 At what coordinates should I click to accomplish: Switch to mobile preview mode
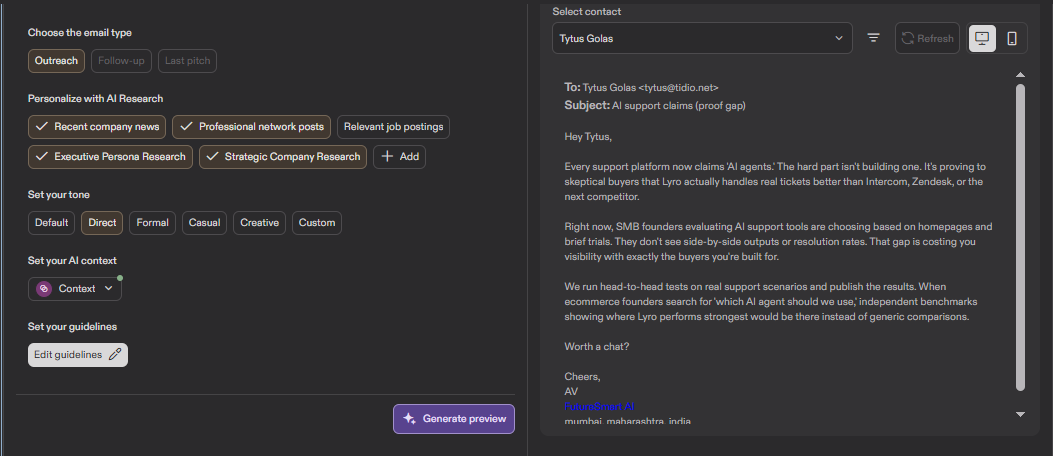click(1012, 38)
